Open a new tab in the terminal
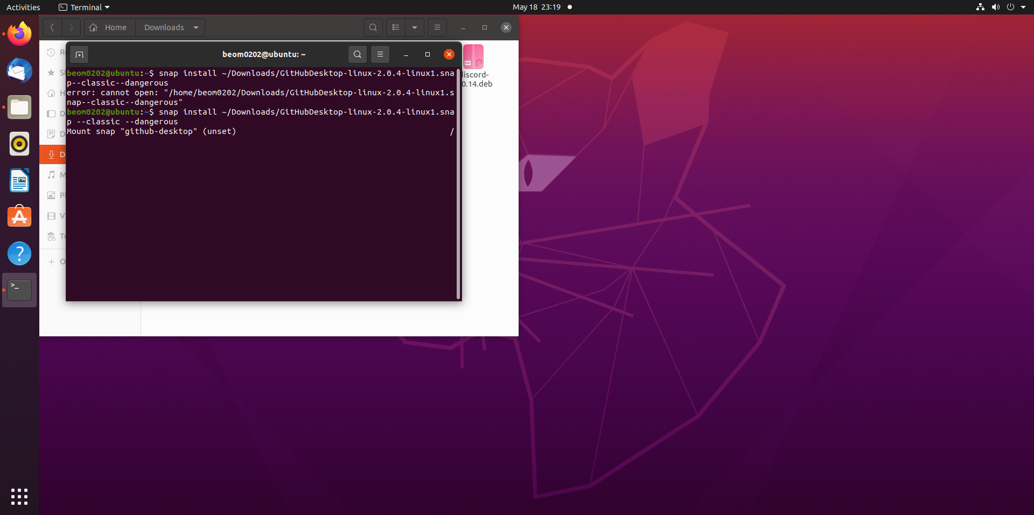The image size is (1034, 515). (x=79, y=55)
